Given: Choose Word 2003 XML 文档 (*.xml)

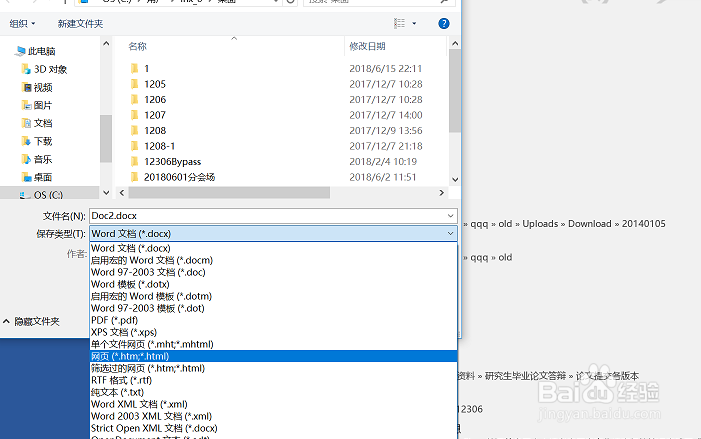Looking at the screenshot, I should click(273, 417).
